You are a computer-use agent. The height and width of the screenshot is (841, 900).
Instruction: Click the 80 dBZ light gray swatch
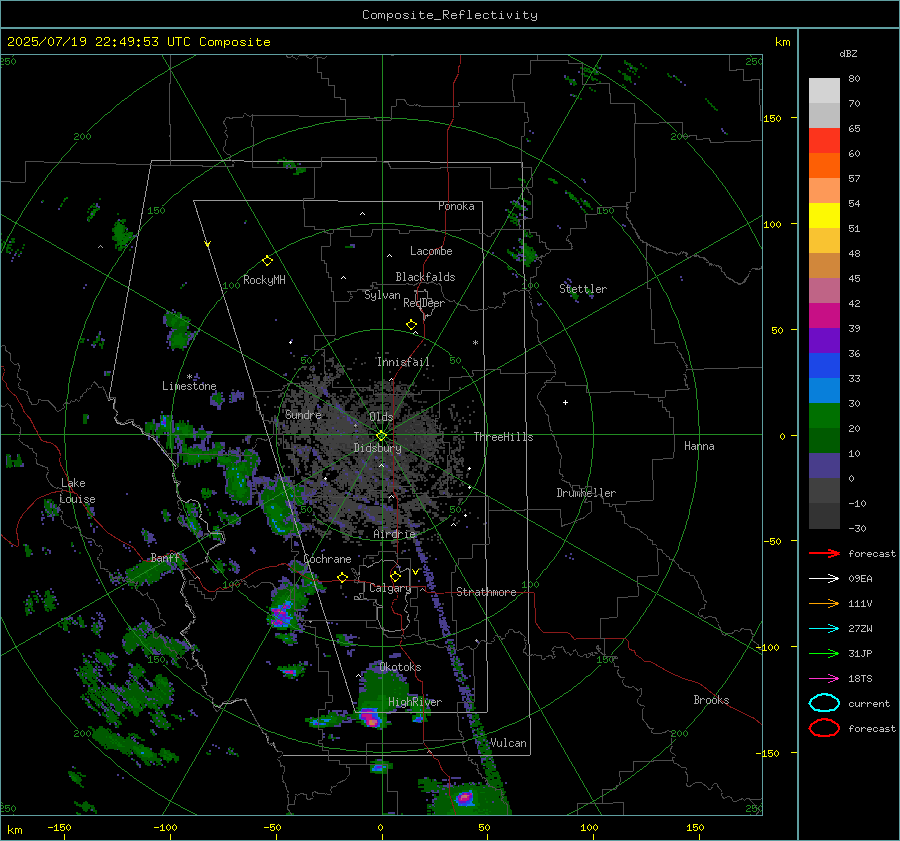824,91
